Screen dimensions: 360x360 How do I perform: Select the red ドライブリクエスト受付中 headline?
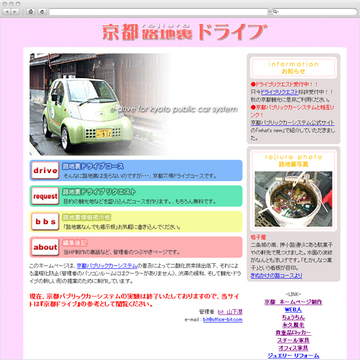click(x=284, y=85)
